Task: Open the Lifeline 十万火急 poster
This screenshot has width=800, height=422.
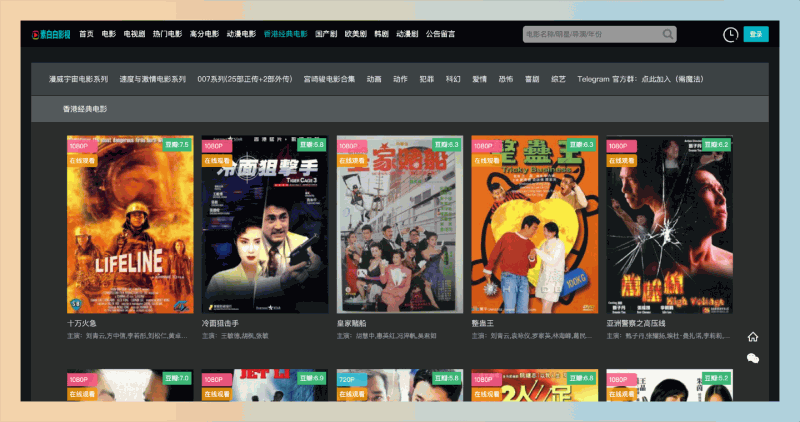Action: tap(130, 225)
